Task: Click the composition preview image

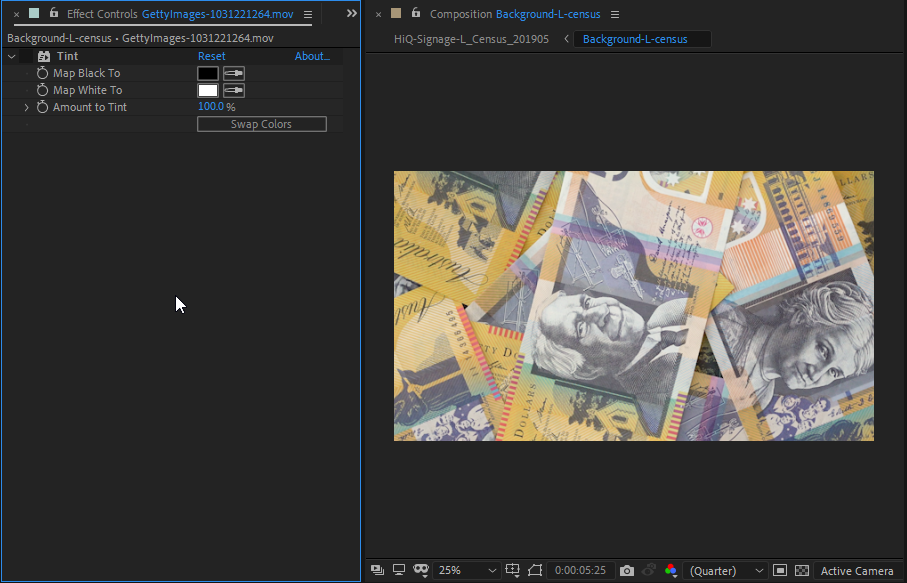Action: (634, 306)
